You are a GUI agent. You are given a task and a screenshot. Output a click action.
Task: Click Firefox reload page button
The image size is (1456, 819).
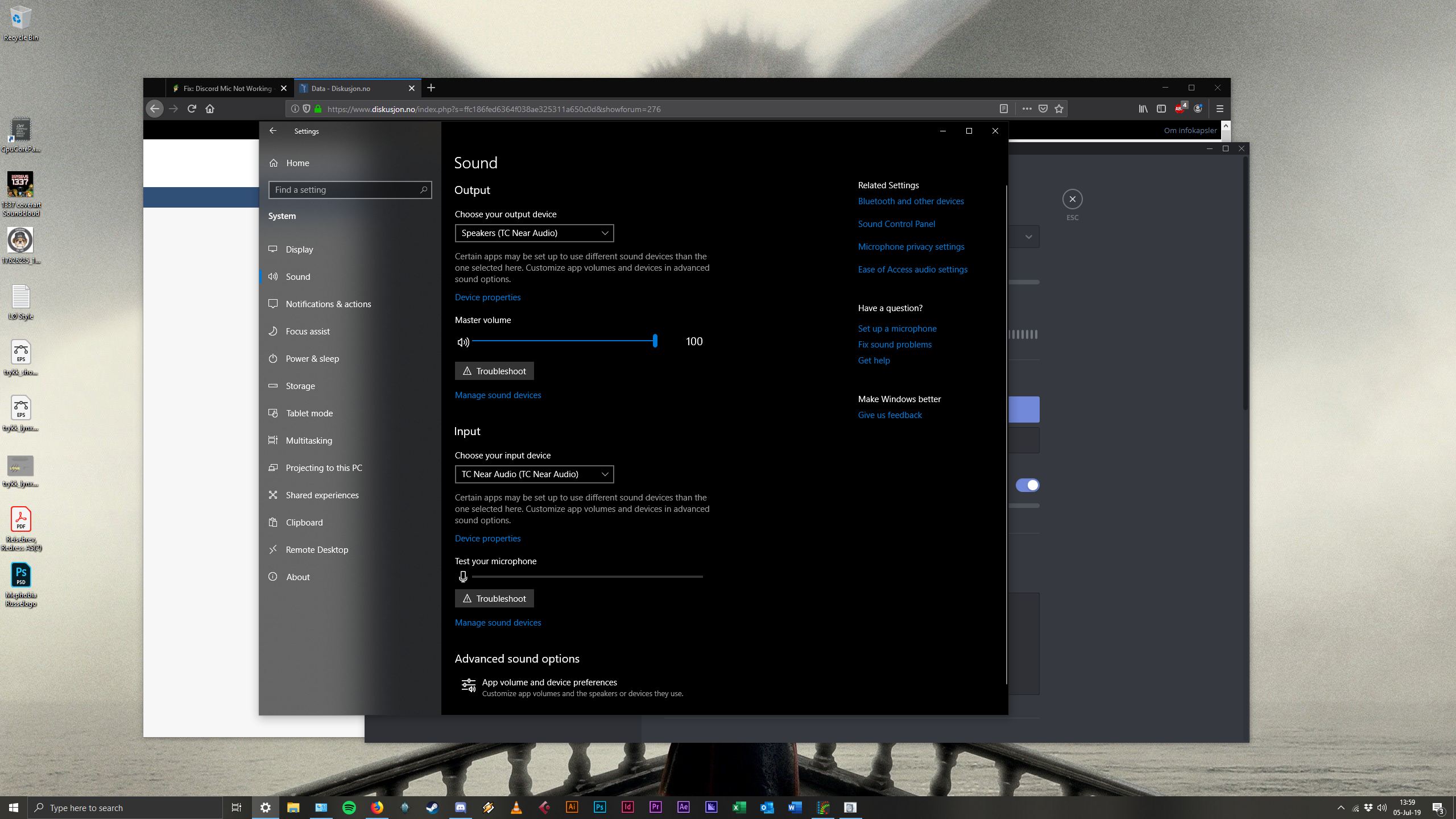tap(192, 109)
